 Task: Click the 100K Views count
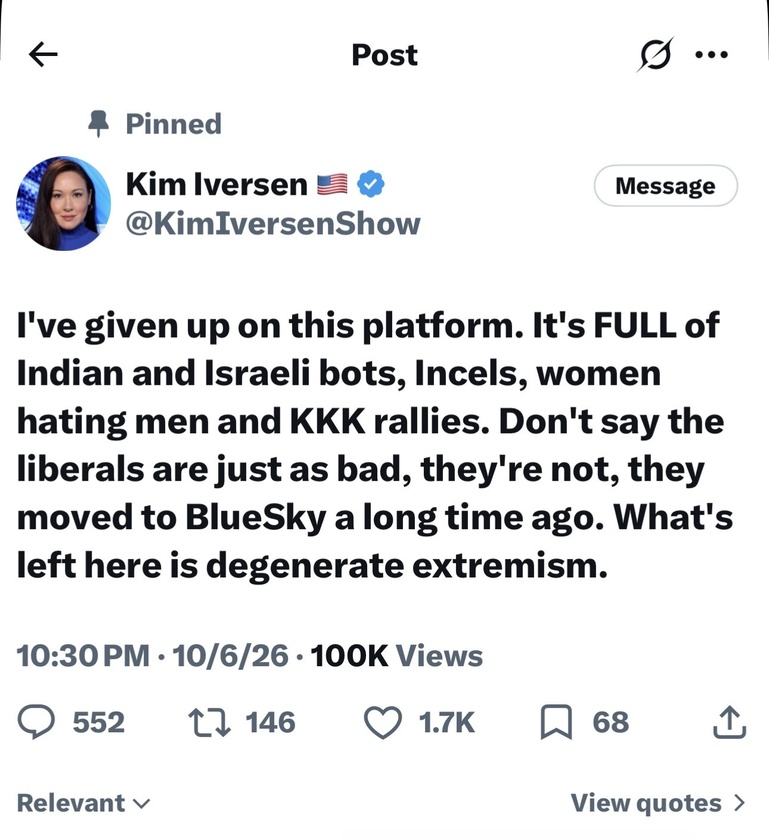click(x=396, y=655)
